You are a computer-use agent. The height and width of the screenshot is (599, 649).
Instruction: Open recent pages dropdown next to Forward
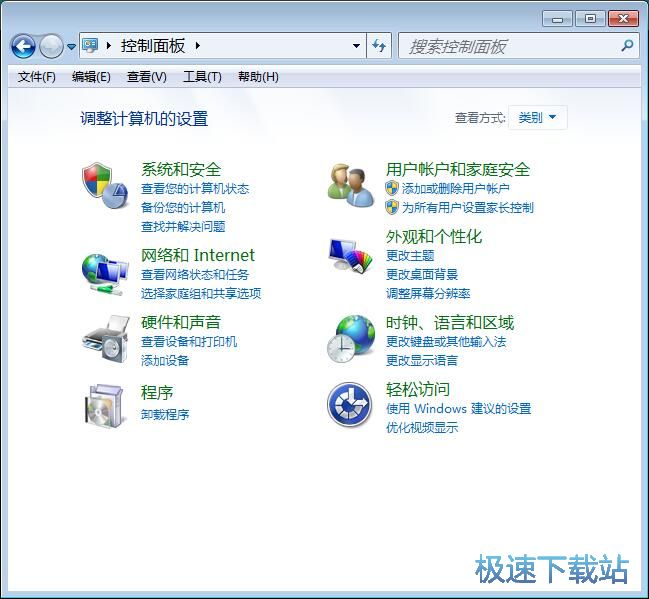point(71,46)
